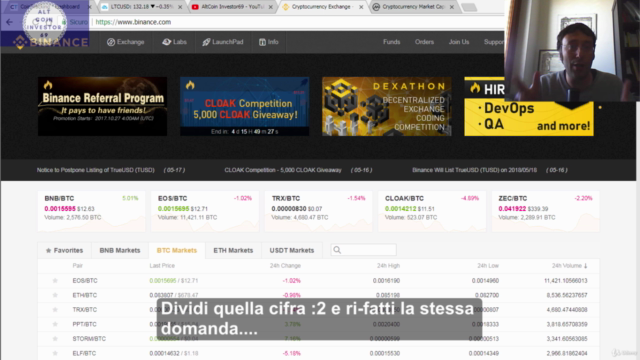Viewport: 640px width, 360px height.
Task: Click the Exchange icon in header
Action: click(111, 42)
